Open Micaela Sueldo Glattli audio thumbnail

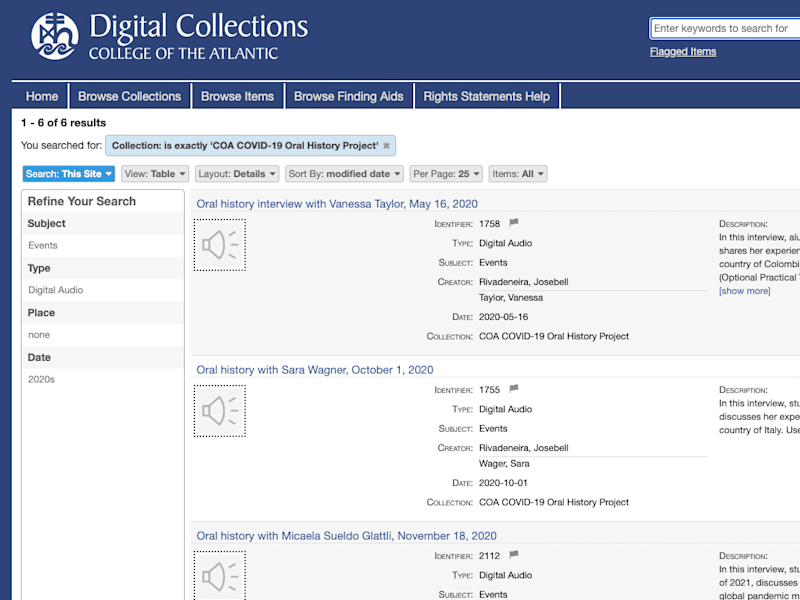[219, 576]
